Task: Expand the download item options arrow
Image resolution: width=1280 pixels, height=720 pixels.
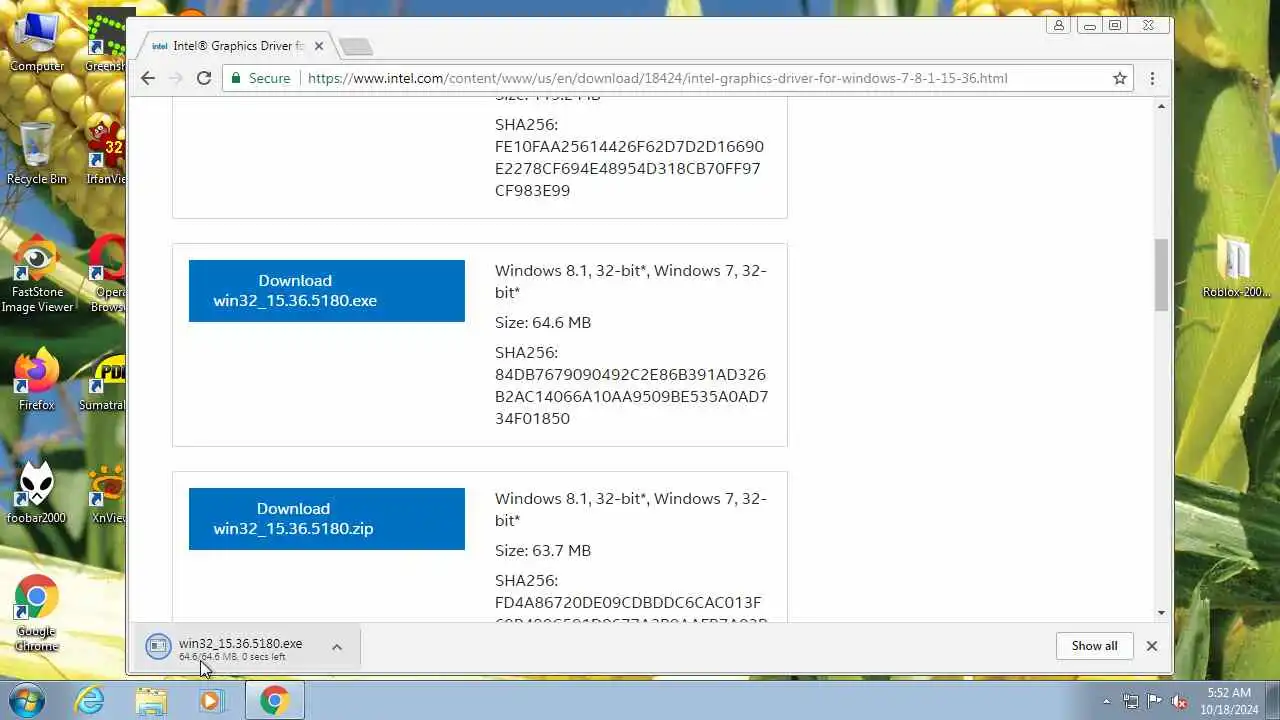Action: click(337, 647)
